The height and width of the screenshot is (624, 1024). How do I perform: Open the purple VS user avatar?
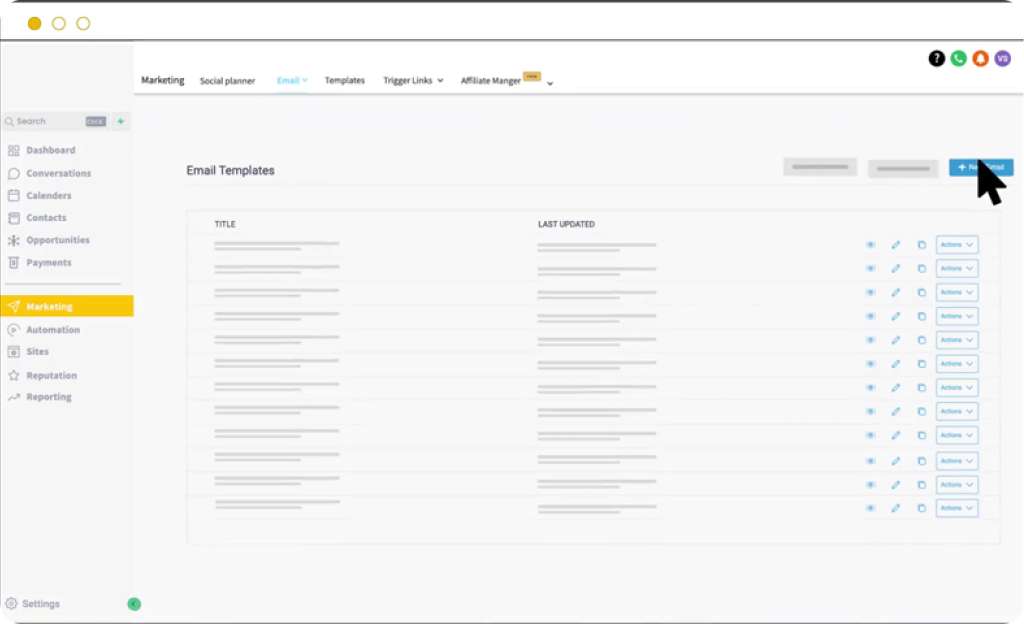[x=1002, y=59]
